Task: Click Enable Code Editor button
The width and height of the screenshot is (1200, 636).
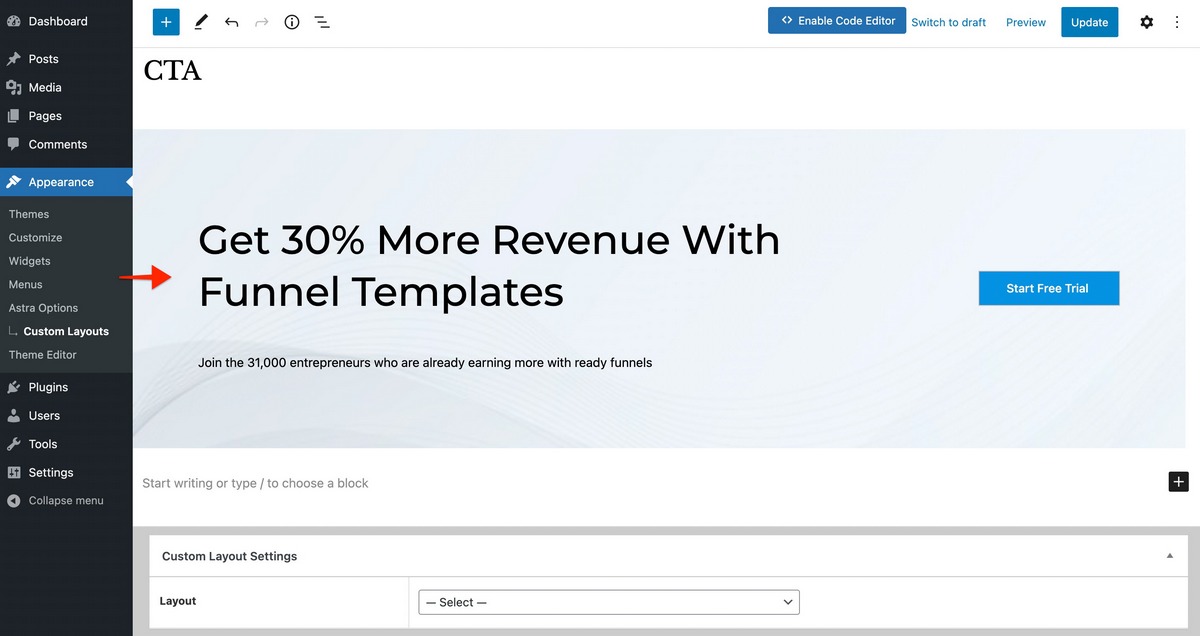Action: [x=837, y=21]
